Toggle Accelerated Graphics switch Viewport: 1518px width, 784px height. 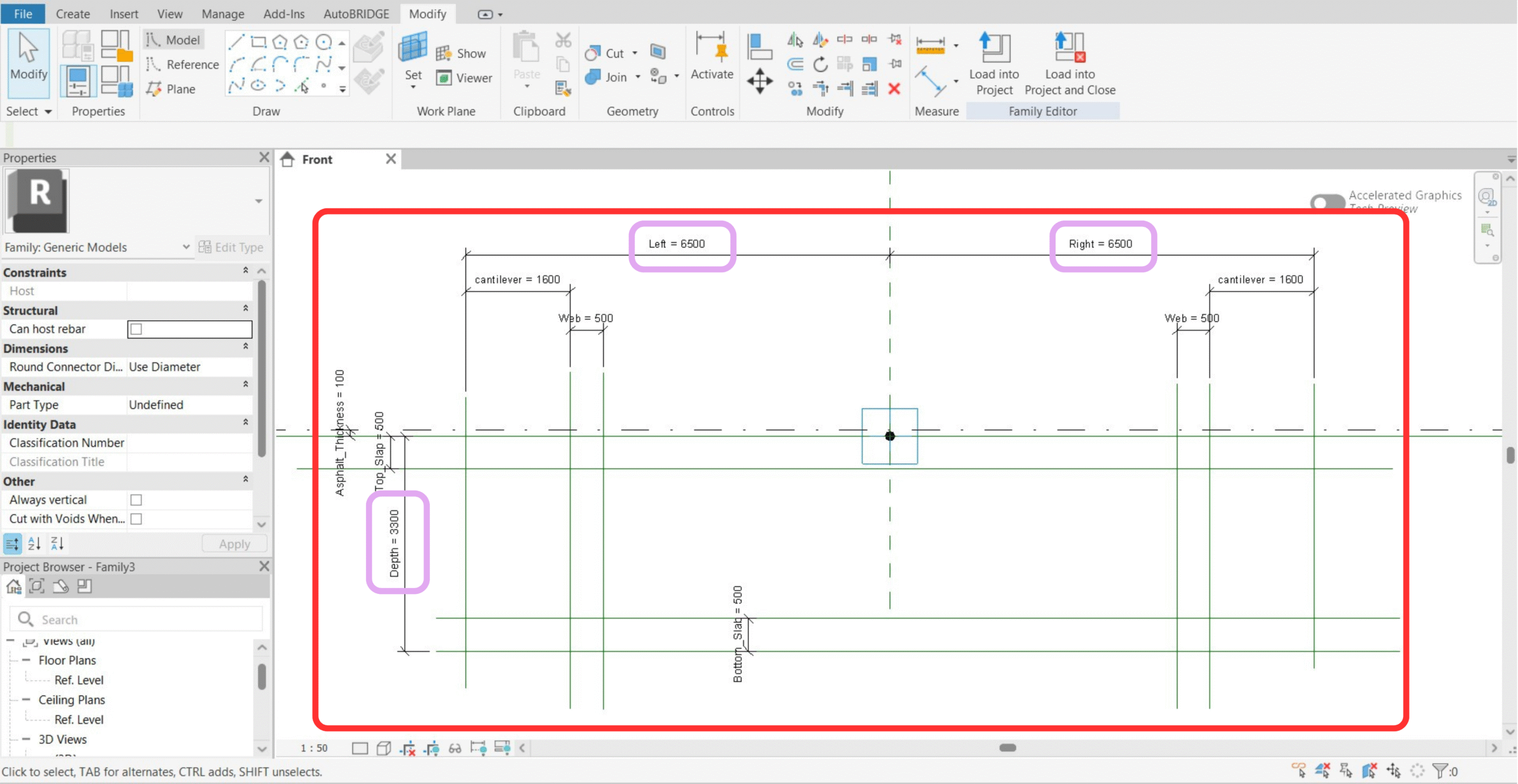point(1327,201)
